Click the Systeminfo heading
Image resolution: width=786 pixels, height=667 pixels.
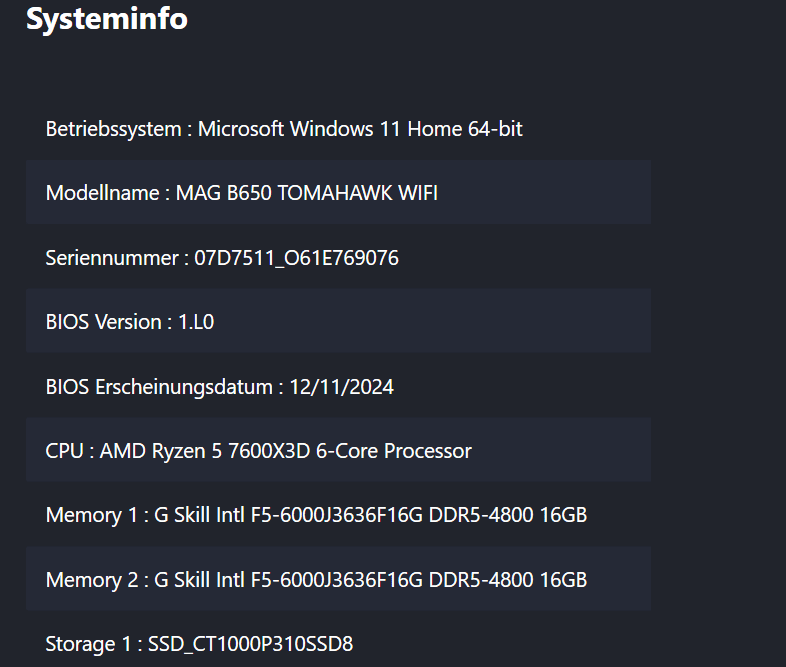[106, 19]
